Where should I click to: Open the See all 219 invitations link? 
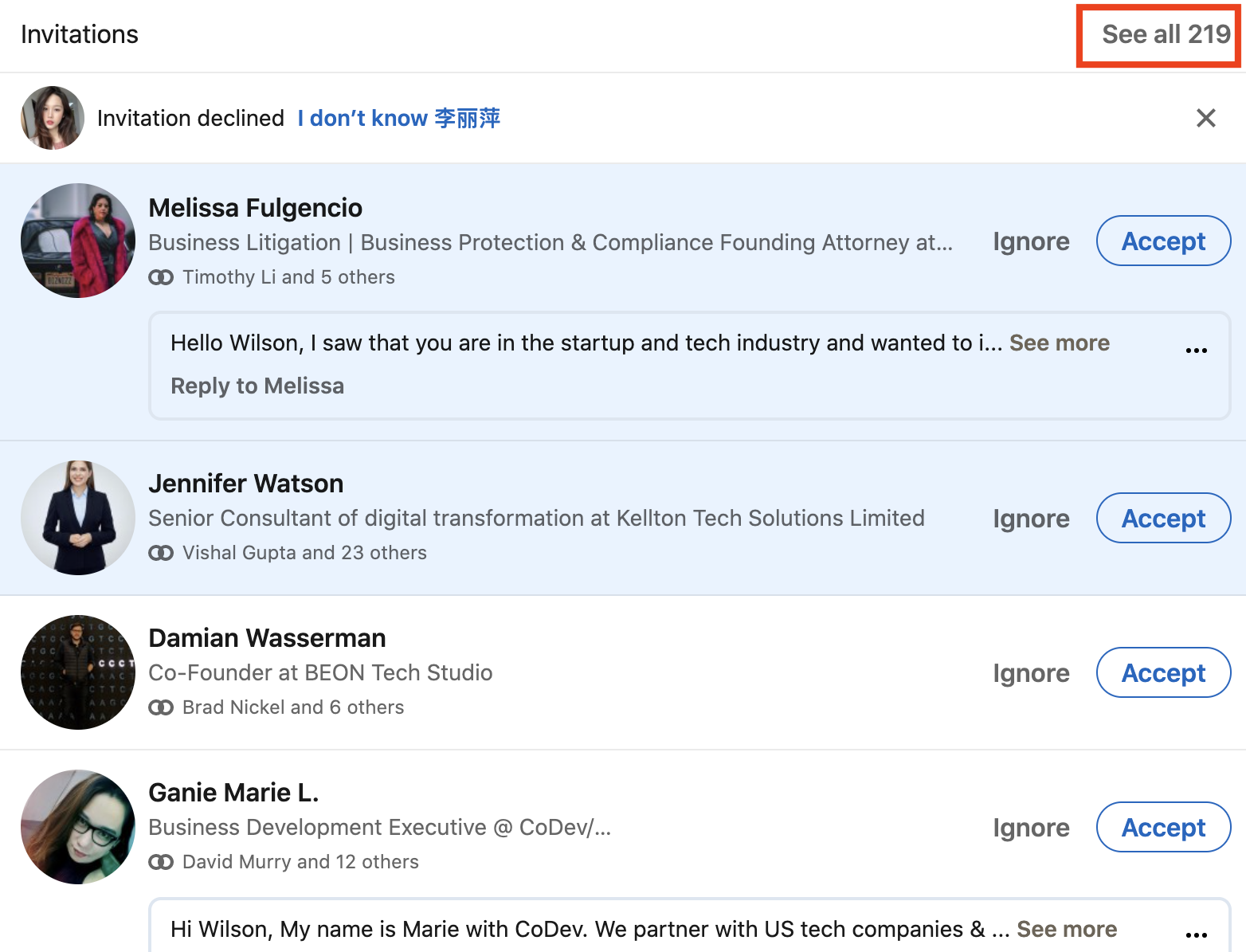point(1166,34)
